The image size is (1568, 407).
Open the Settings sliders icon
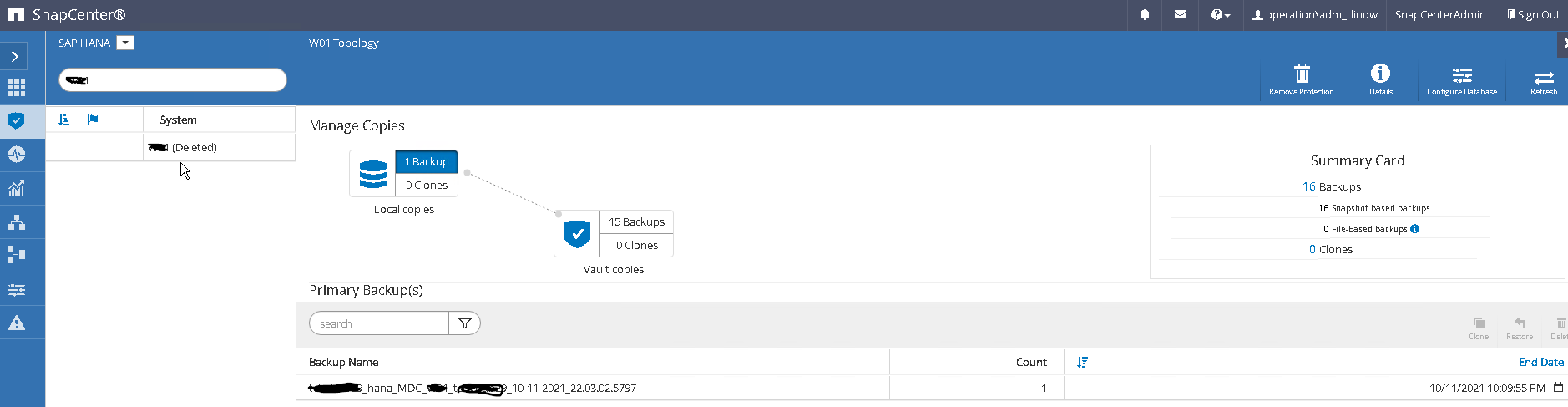pyautogui.click(x=16, y=290)
